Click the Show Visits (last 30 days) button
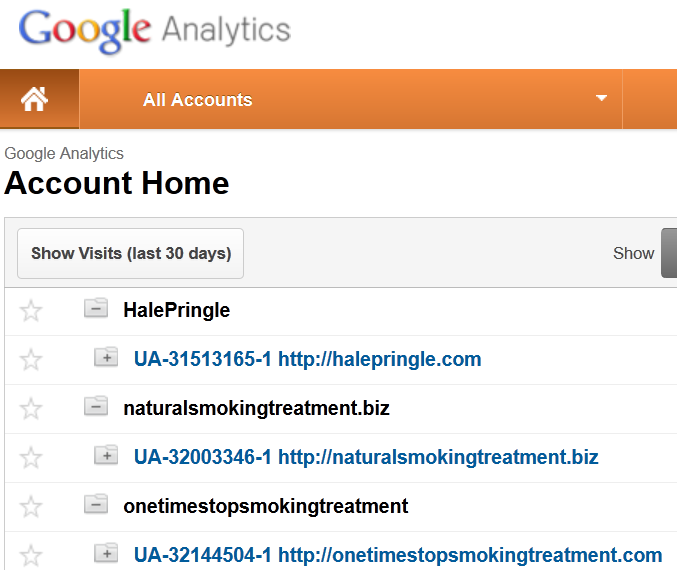This screenshot has width=677, height=570. click(130, 253)
